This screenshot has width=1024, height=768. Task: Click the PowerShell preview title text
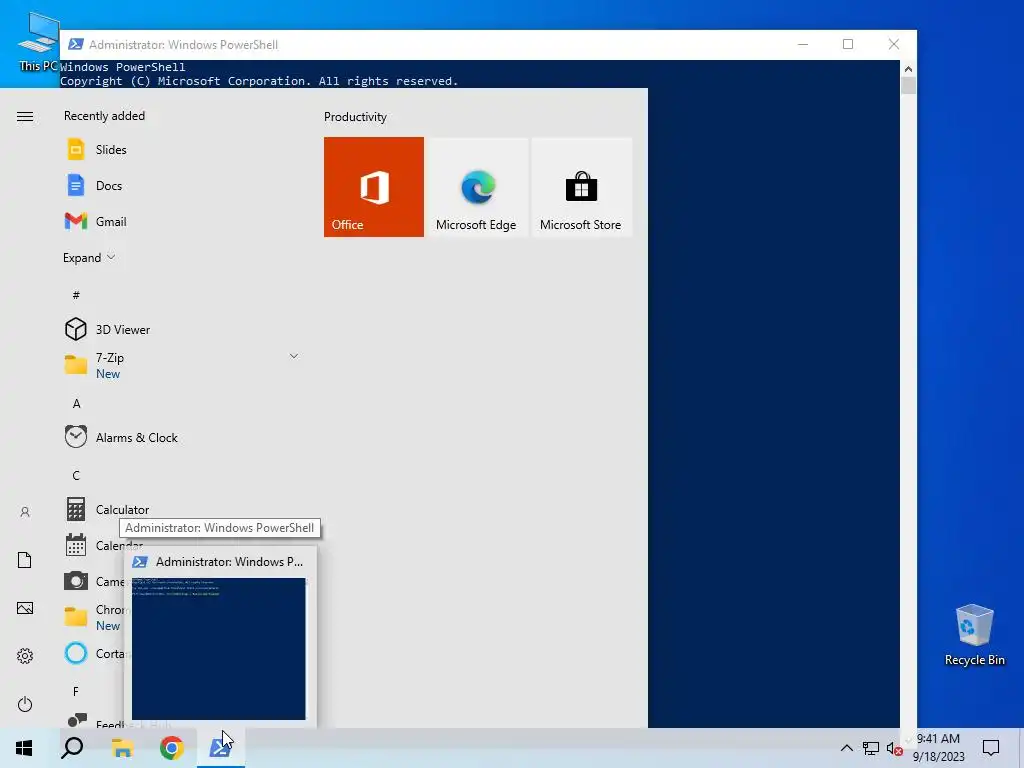[229, 562]
